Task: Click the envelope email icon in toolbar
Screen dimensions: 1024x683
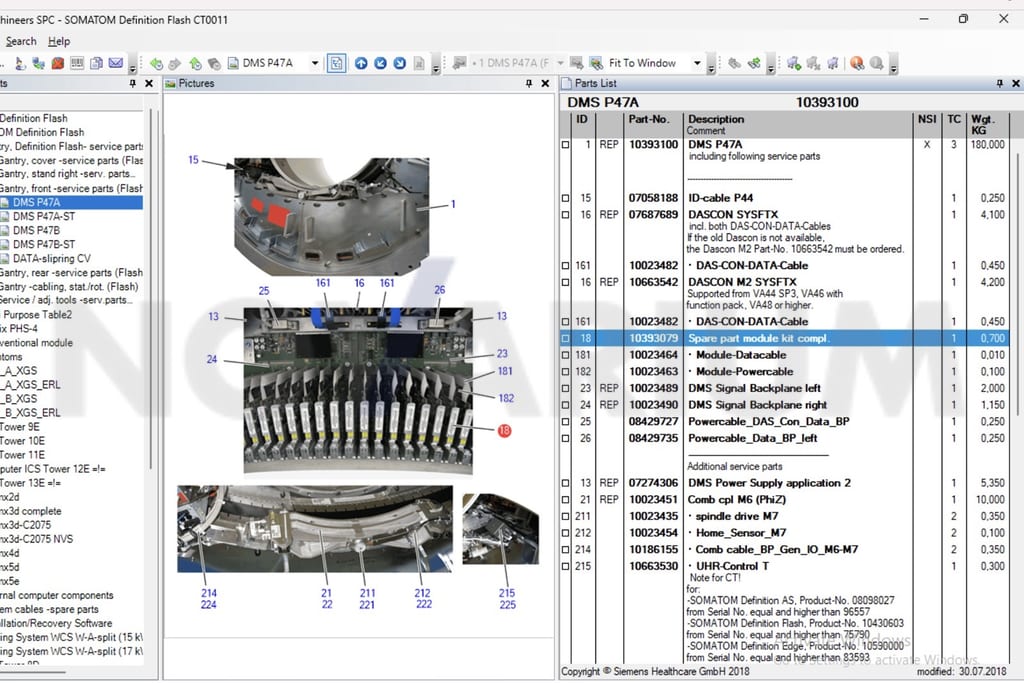Action: click(x=116, y=63)
